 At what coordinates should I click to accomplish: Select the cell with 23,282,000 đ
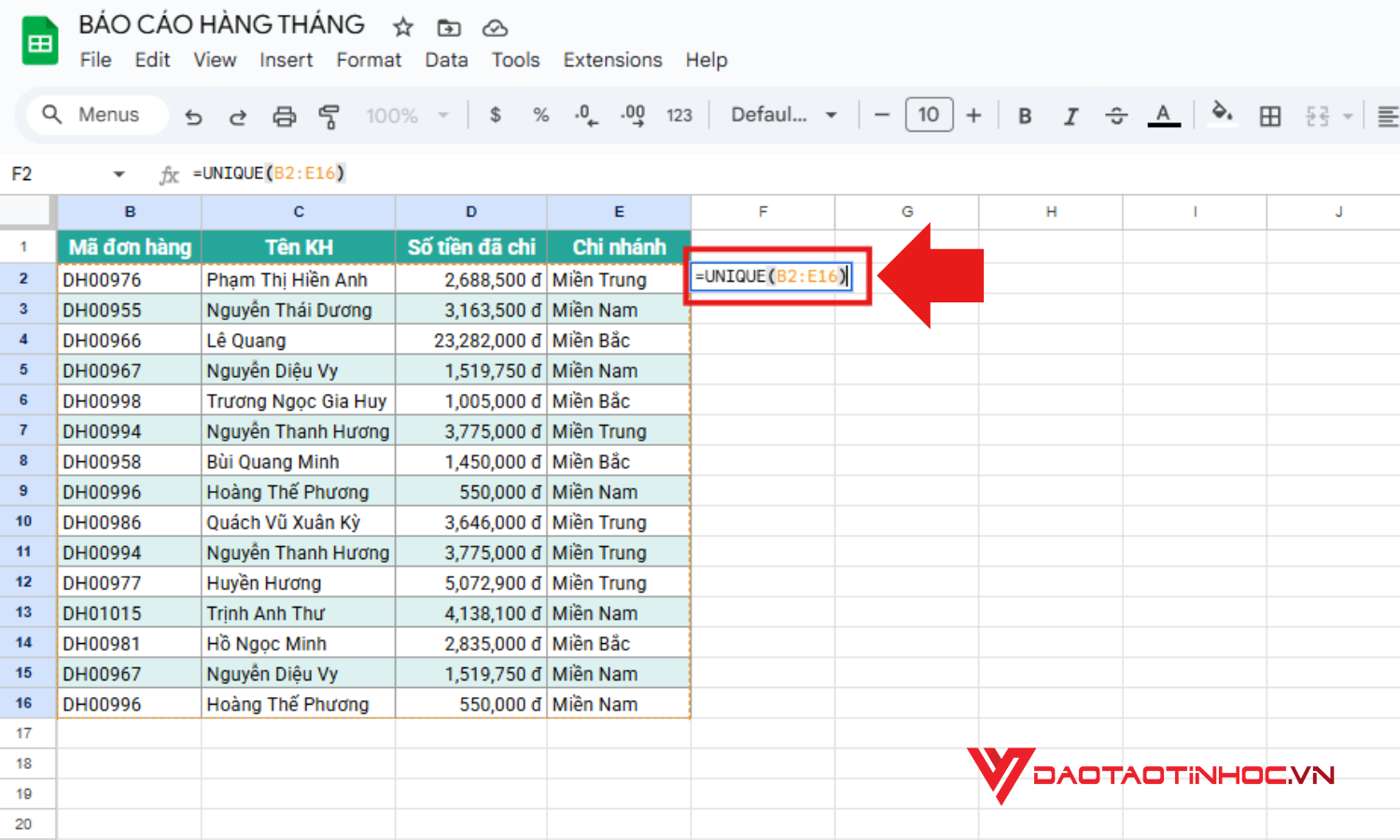[x=471, y=341]
